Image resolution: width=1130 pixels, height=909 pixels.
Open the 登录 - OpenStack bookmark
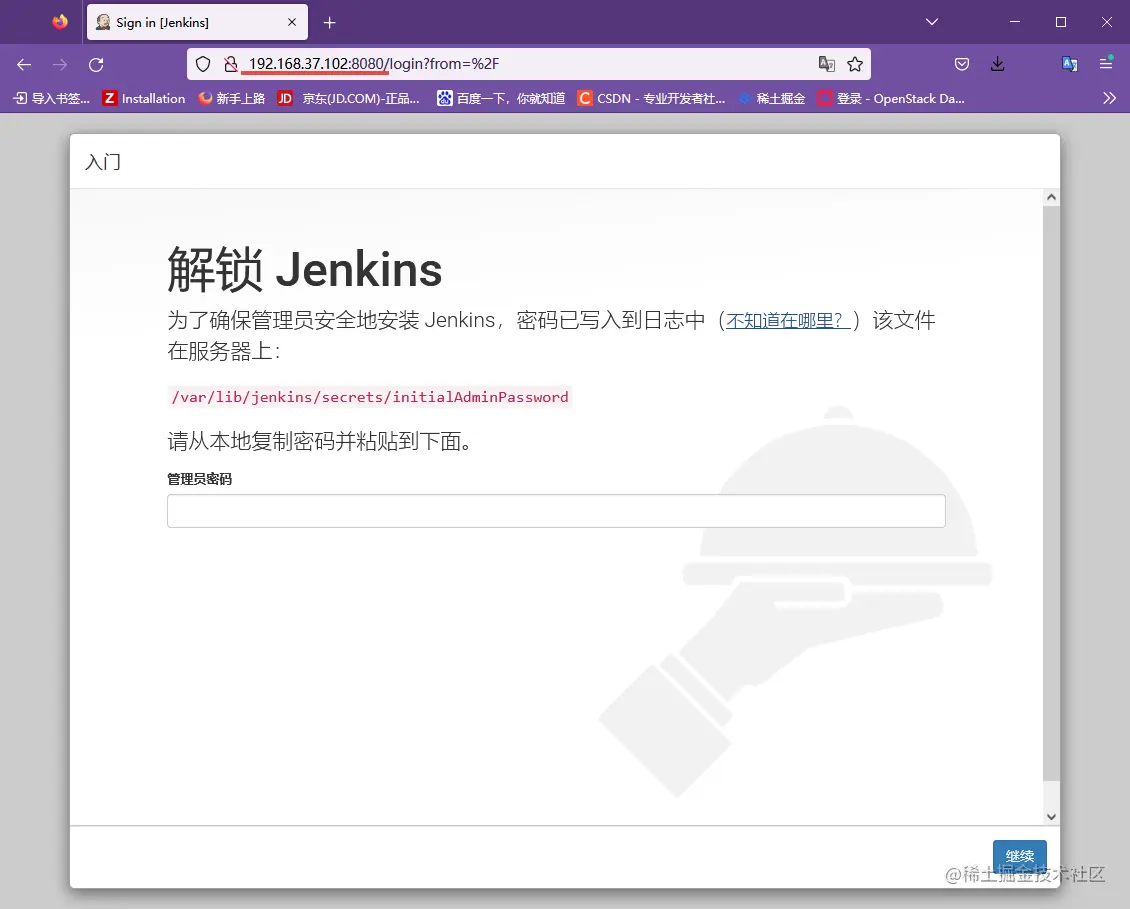point(891,99)
